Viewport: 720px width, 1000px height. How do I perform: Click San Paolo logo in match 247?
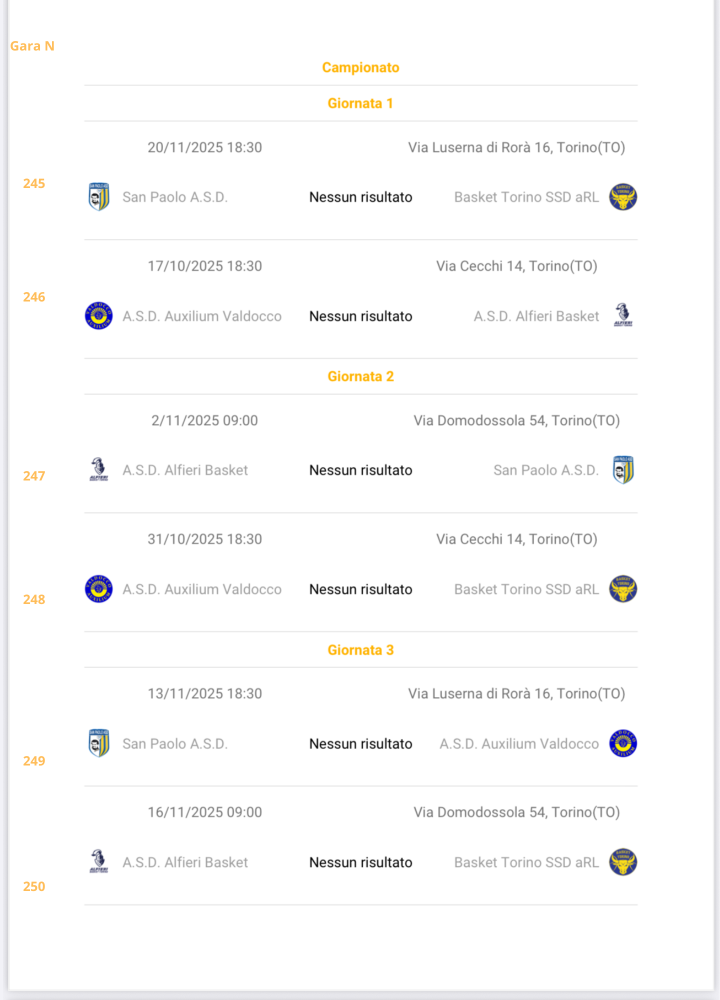coord(623,470)
